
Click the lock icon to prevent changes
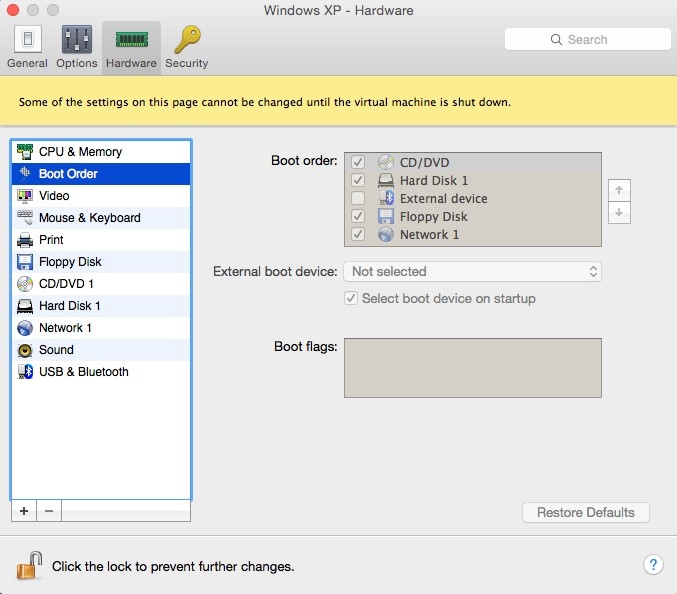28,565
